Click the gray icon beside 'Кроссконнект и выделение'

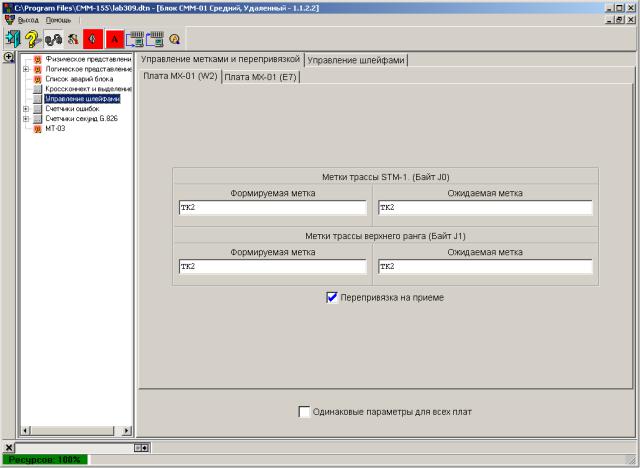pos(38,89)
